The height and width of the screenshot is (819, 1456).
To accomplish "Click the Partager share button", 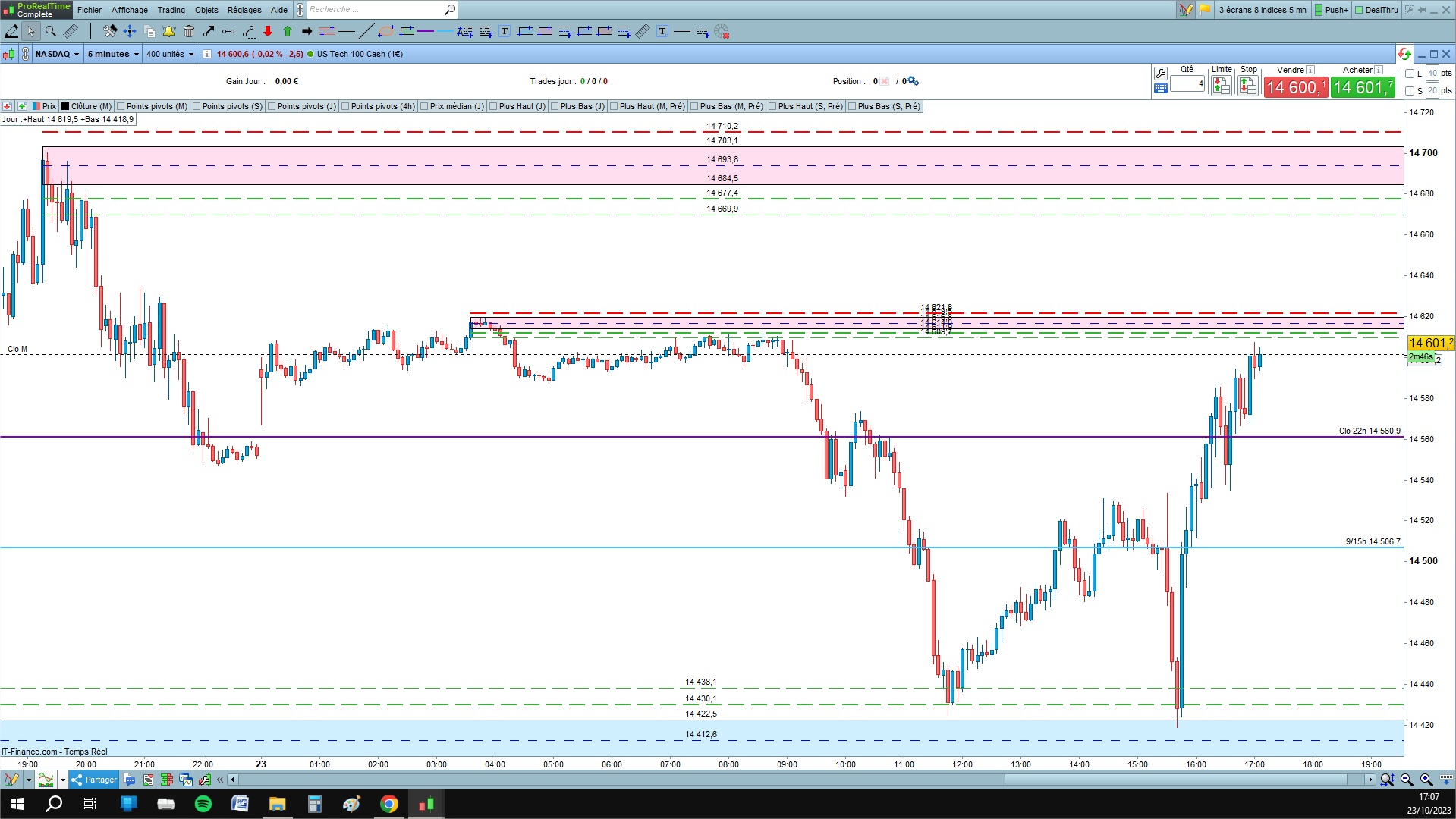I will click(94, 780).
